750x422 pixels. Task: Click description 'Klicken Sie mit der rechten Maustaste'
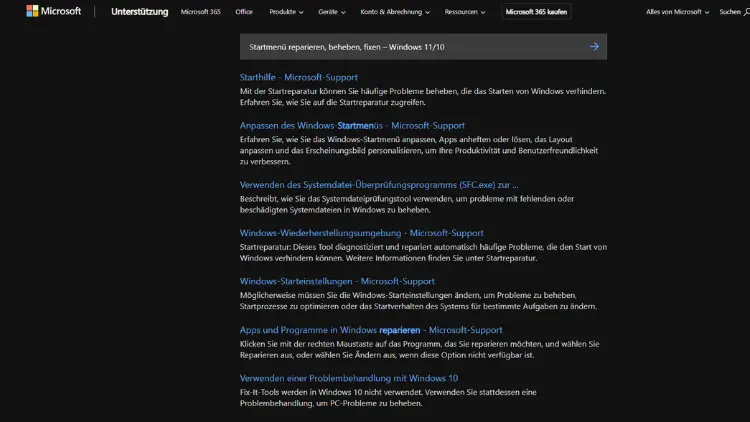pos(419,349)
